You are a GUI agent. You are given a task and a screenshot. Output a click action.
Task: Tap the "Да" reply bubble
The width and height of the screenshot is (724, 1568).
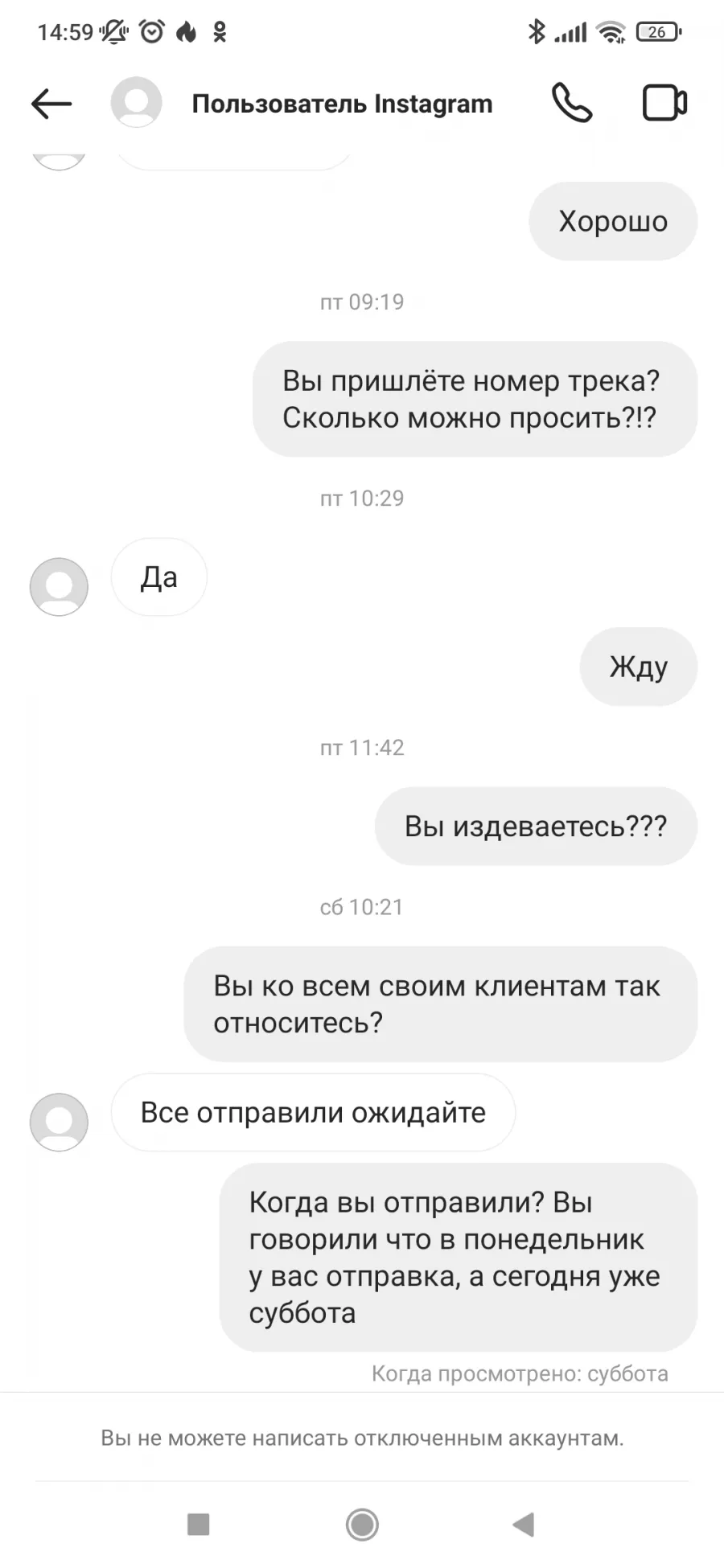coord(158,577)
